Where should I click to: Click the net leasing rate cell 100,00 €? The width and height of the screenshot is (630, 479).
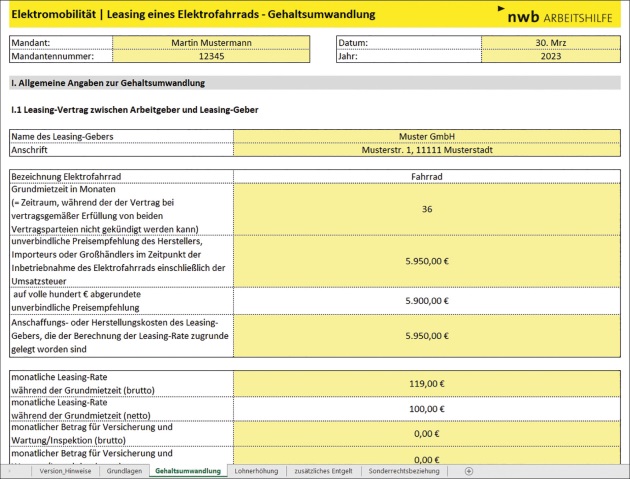click(427, 408)
